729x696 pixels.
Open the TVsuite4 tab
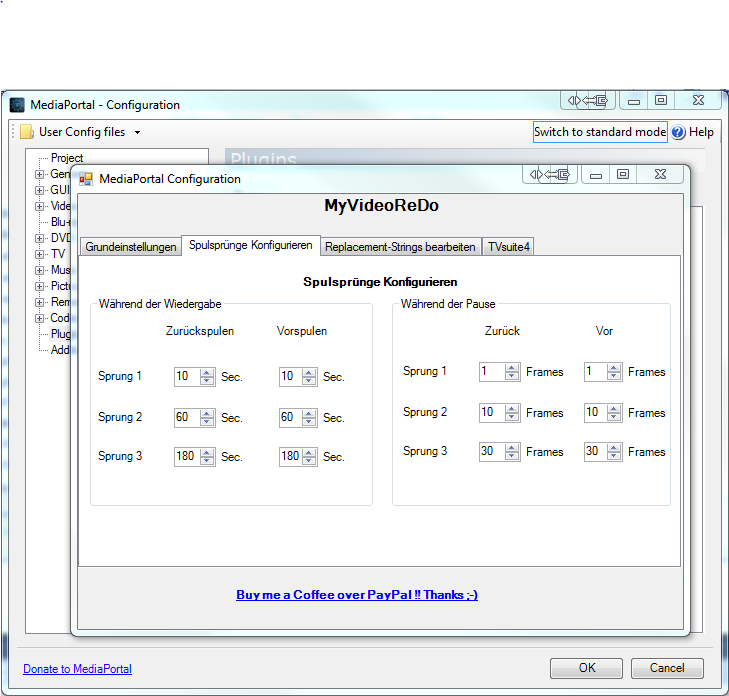click(x=509, y=246)
